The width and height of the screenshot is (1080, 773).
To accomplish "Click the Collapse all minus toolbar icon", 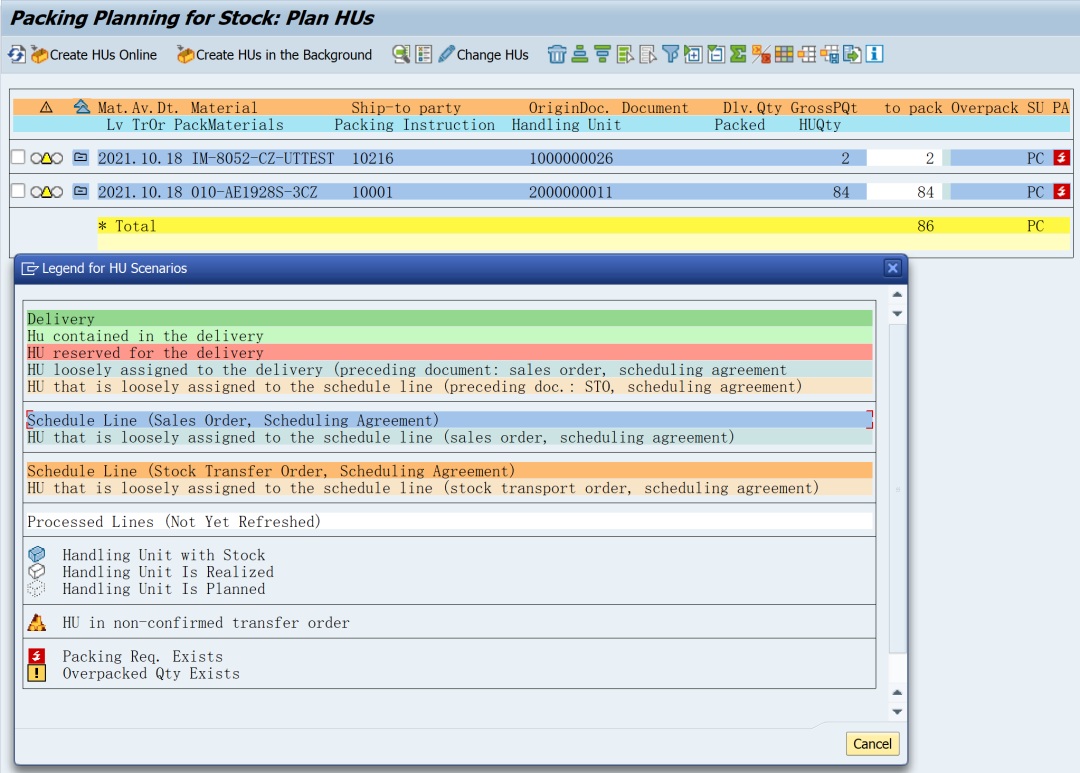I will [716, 54].
